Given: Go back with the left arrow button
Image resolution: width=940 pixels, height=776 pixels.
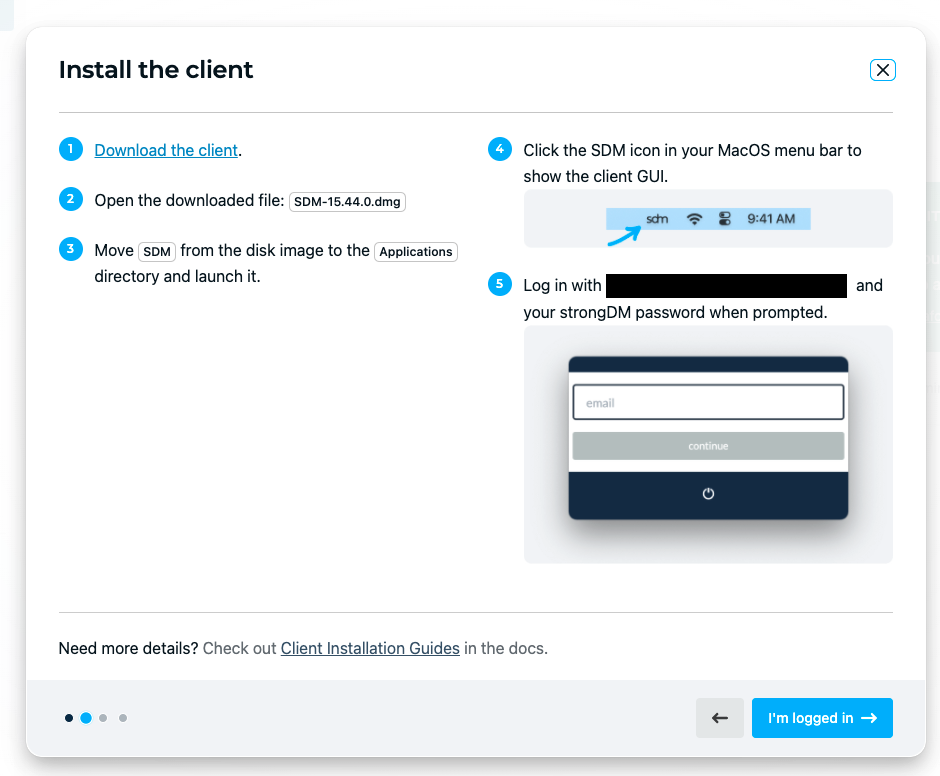Looking at the screenshot, I should point(719,718).
